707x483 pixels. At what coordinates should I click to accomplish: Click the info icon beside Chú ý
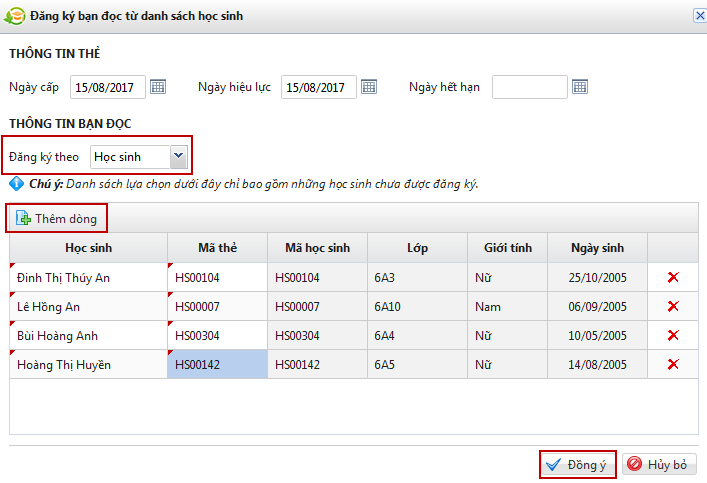pyautogui.click(x=16, y=184)
